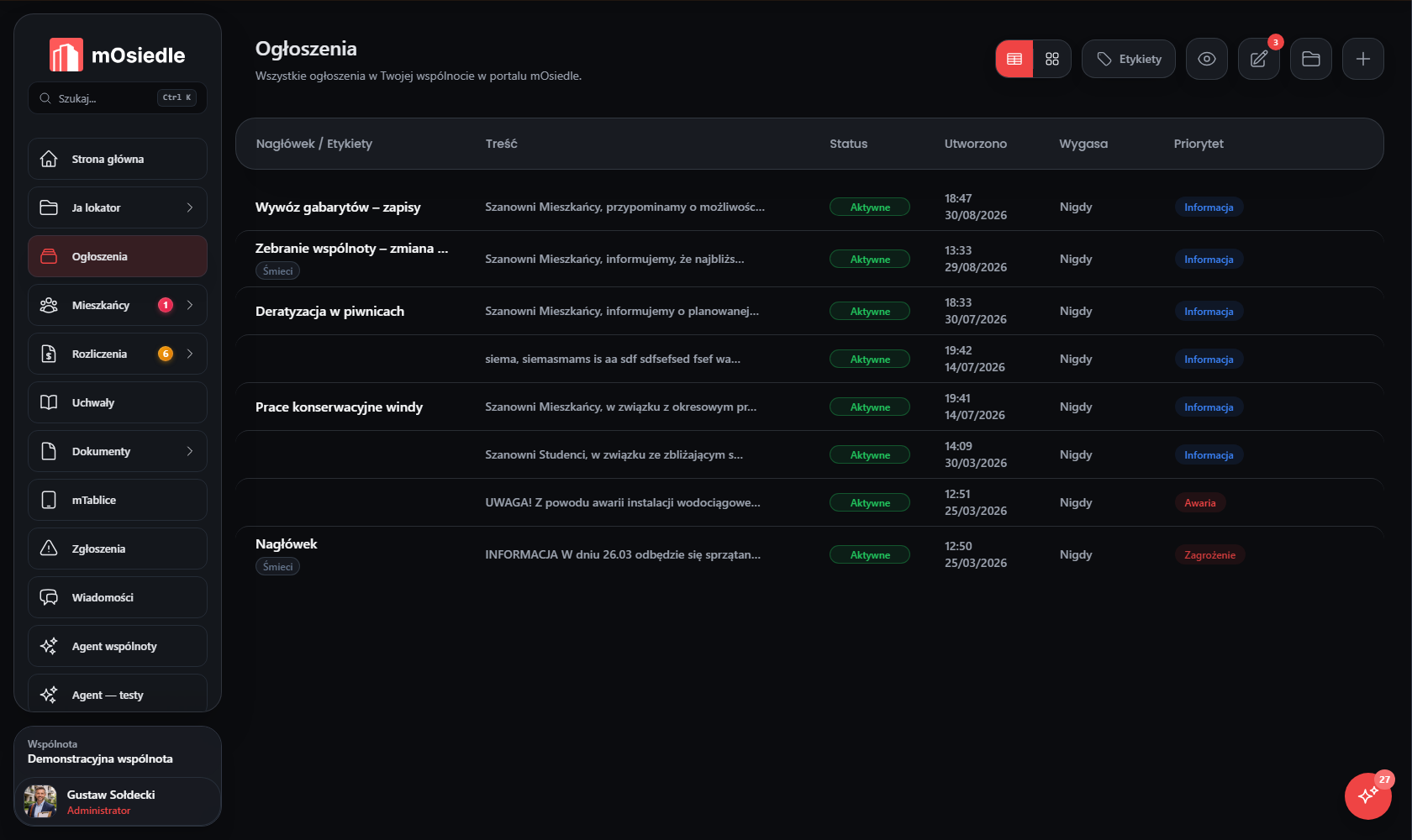The width and height of the screenshot is (1412, 840).
Task: Click Agent — testy sparkle icon
Action: 49,695
